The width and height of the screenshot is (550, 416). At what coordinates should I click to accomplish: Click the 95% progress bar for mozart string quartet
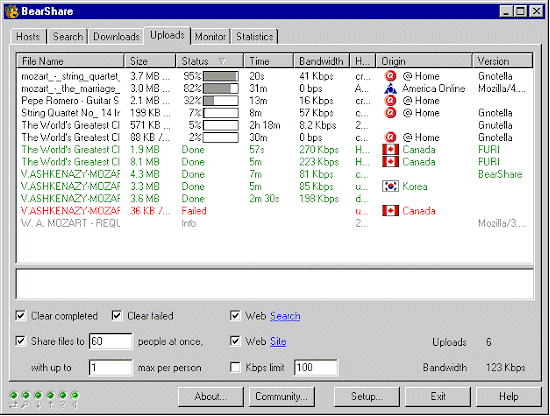(x=221, y=76)
